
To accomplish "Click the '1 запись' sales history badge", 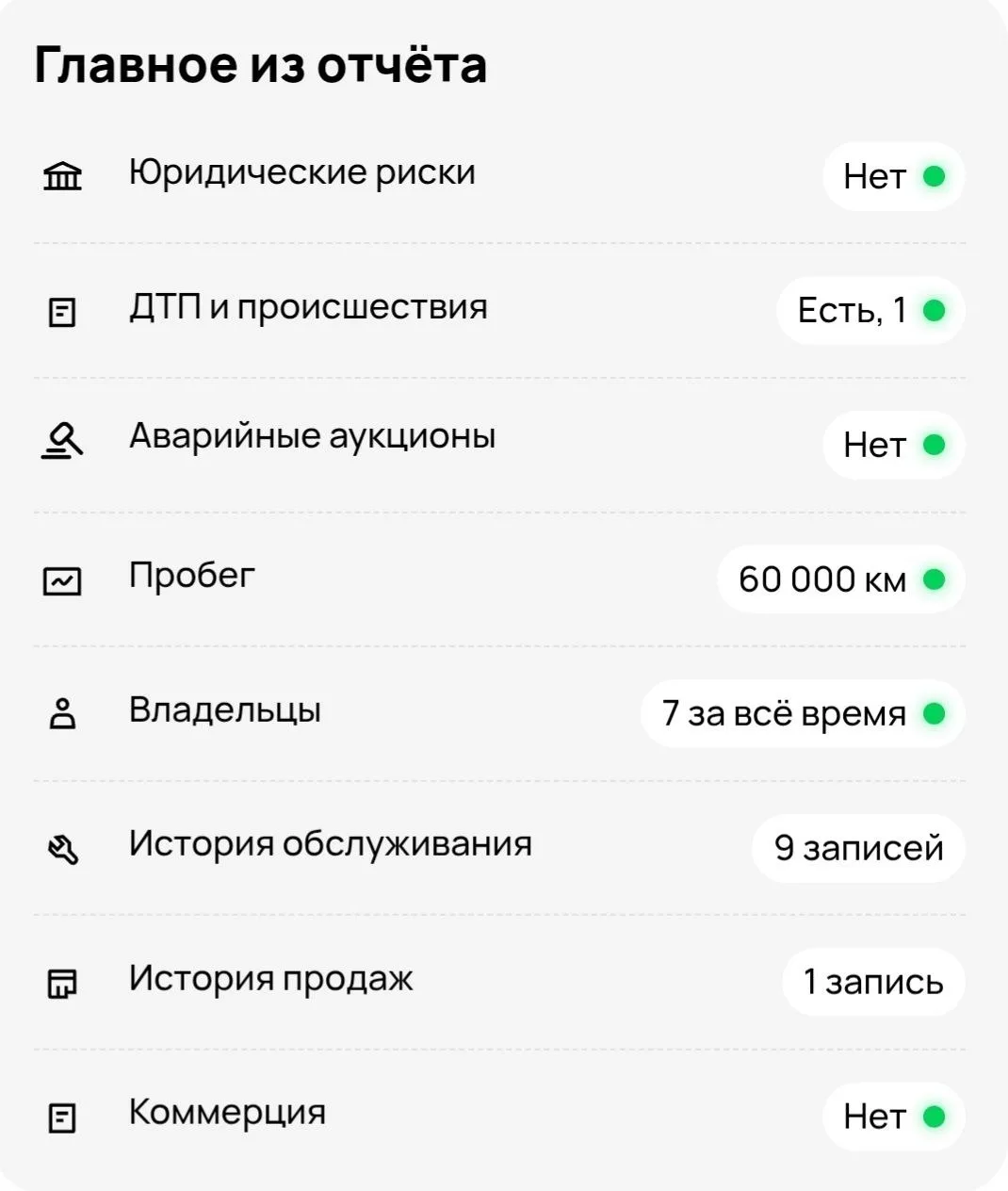I will [873, 982].
